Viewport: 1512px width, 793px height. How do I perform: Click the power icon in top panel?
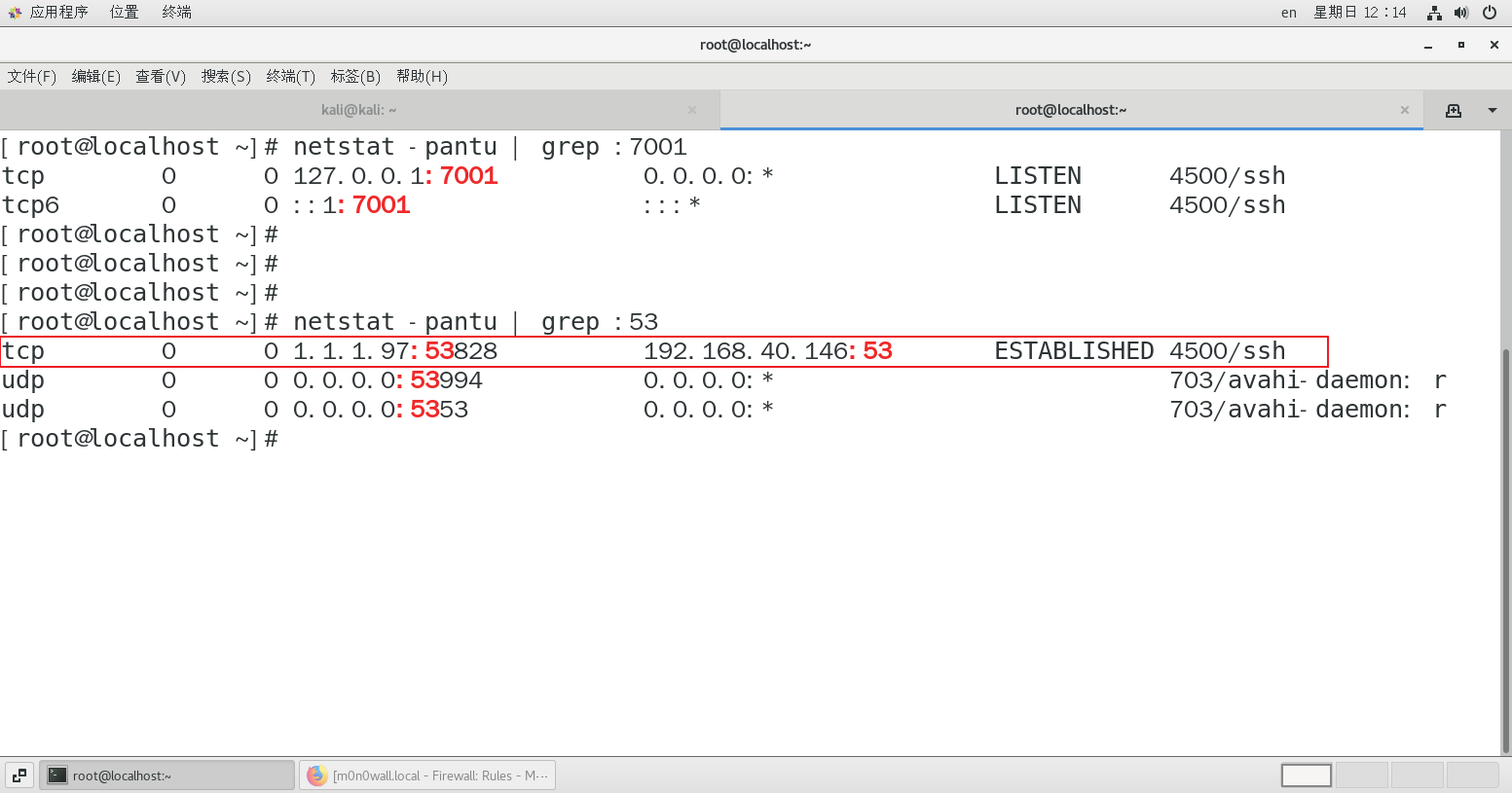(1490, 13)
